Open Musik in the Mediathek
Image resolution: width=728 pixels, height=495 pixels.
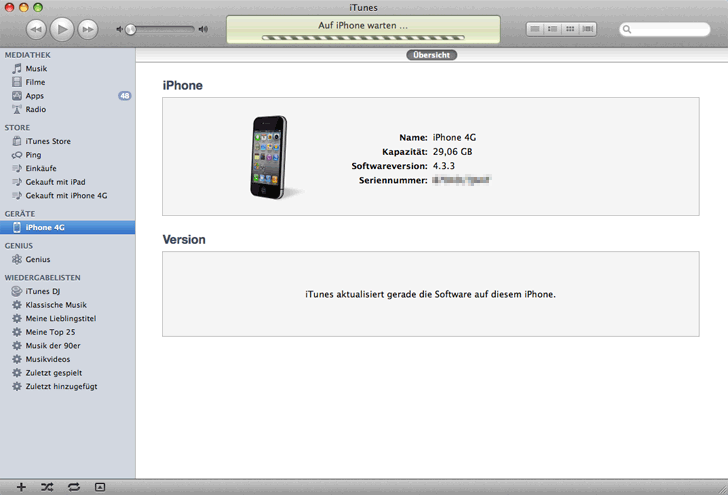tap(68, 69)
